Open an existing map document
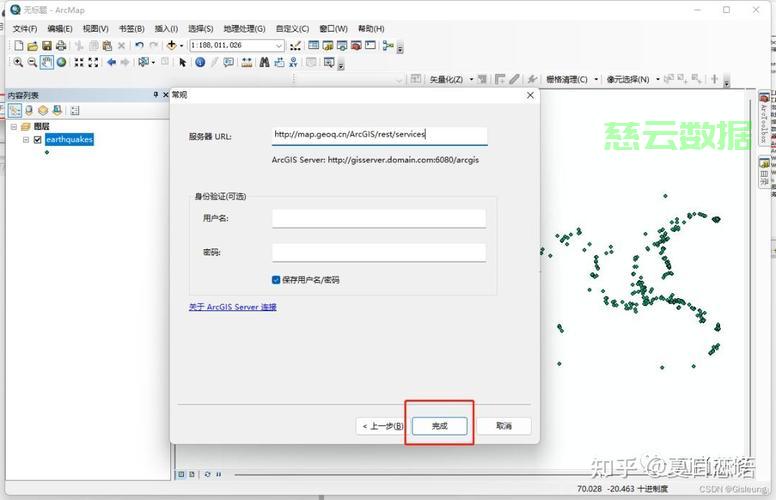 pyautogui.click(x=33, y=46)
